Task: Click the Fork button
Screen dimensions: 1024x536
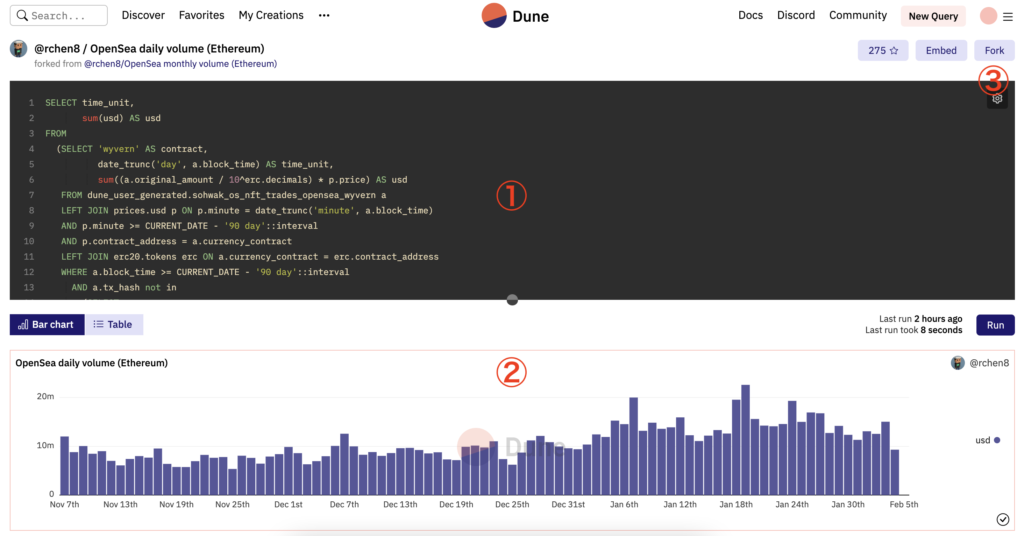Action: tap(994, 50)
